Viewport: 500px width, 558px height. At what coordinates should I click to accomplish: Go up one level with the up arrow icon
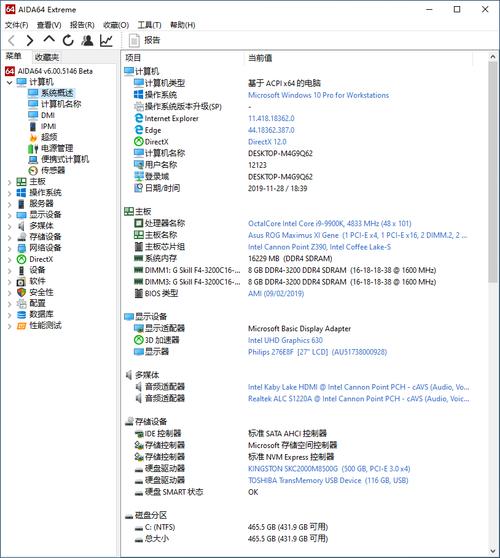click(x=49, y=39)
